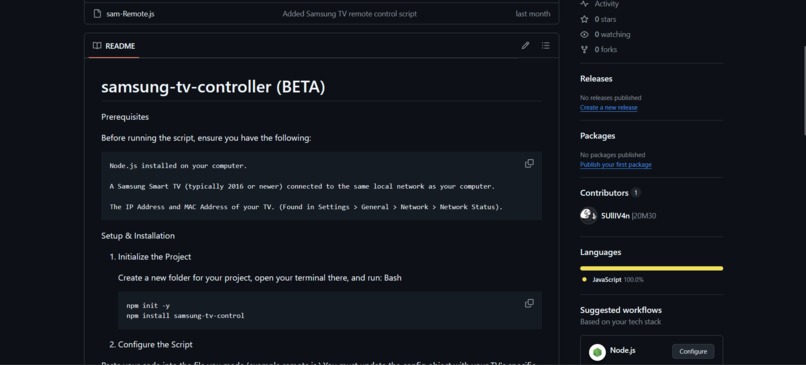Viewport: 806px width, 365px height.
Task: Select the README tab
Action: [114, 46]
